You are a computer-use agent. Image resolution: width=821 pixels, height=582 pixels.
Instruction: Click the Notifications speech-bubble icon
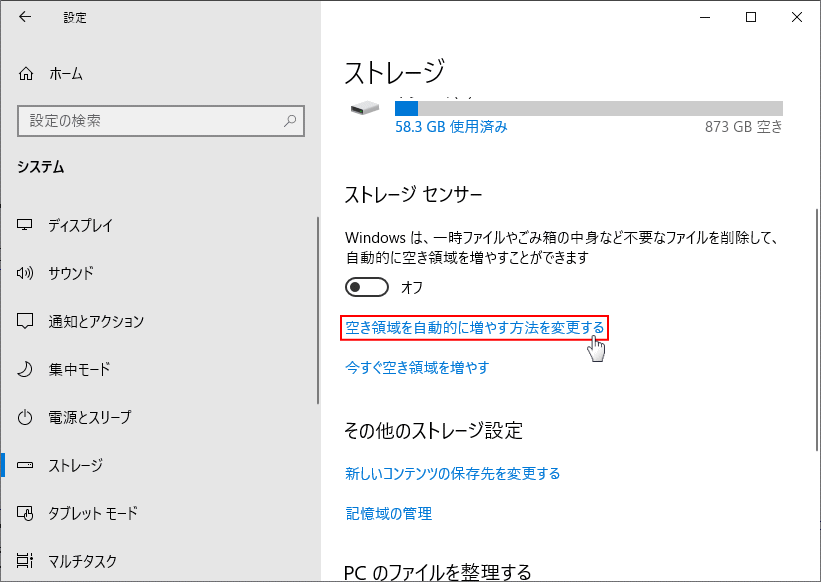[25, 321]
